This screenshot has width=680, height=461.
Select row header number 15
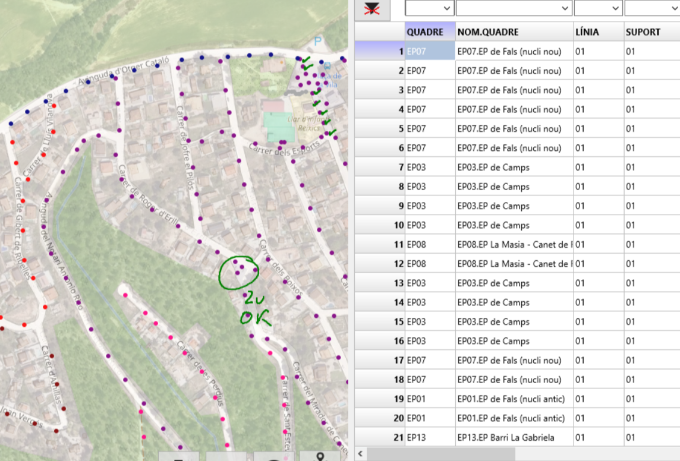(x=380, y=322)
